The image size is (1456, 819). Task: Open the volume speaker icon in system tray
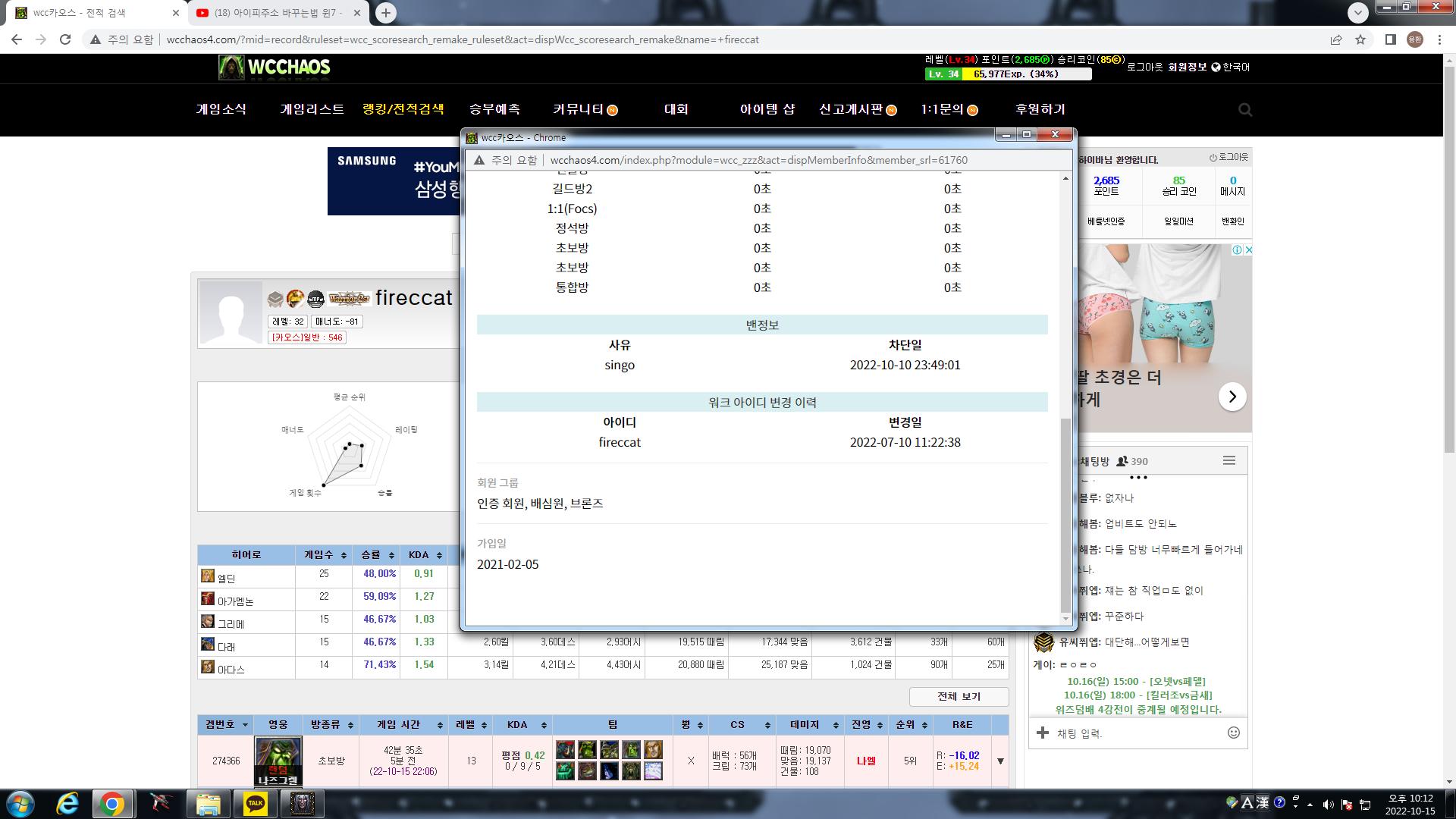coord(1328,805)
